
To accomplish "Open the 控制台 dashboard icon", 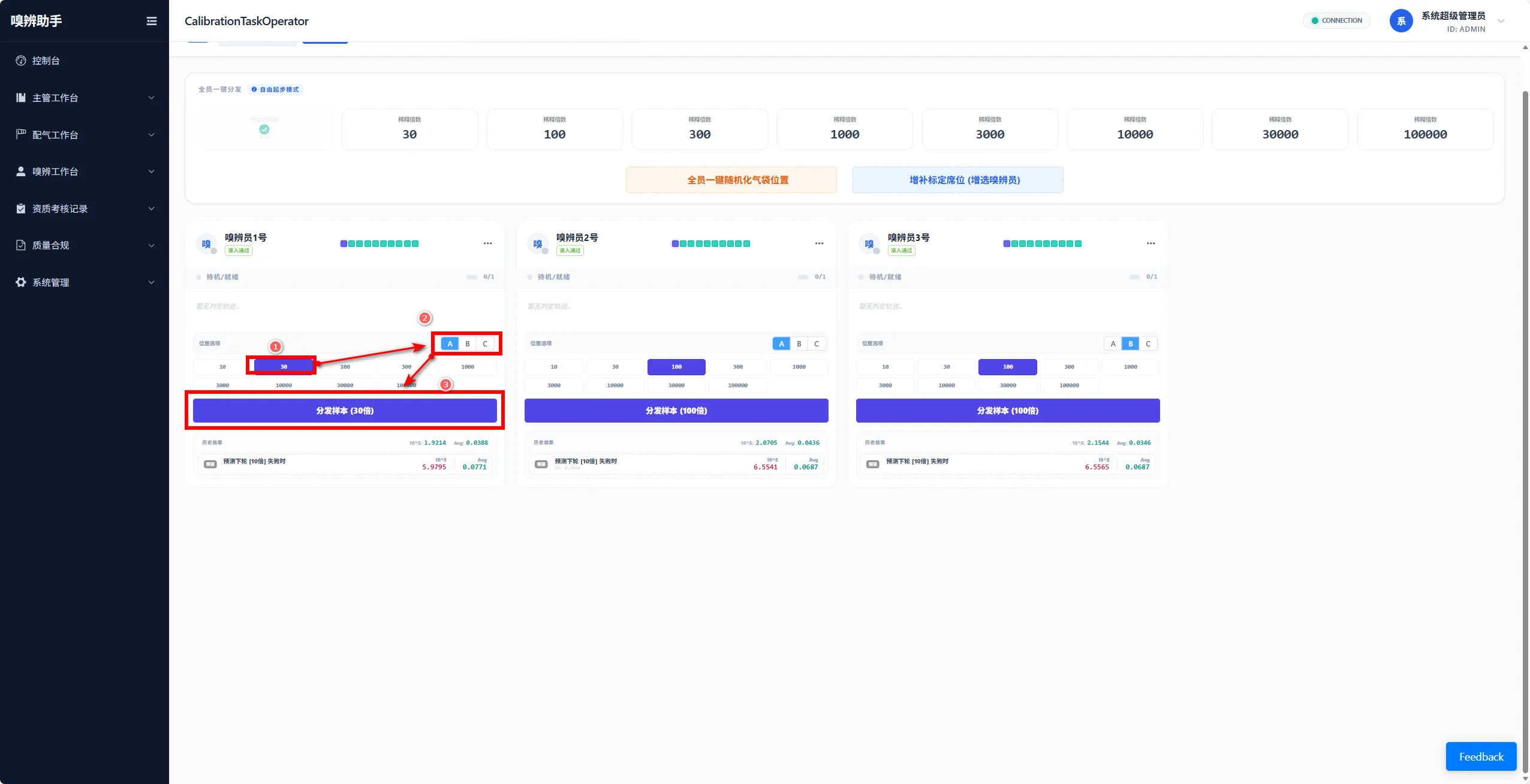I will [21, 61].
